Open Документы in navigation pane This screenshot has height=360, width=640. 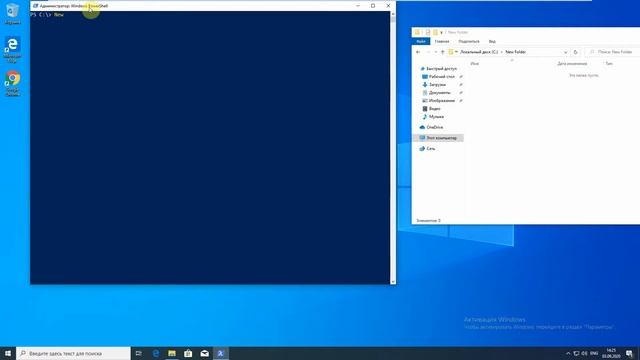tap(437, 93)
